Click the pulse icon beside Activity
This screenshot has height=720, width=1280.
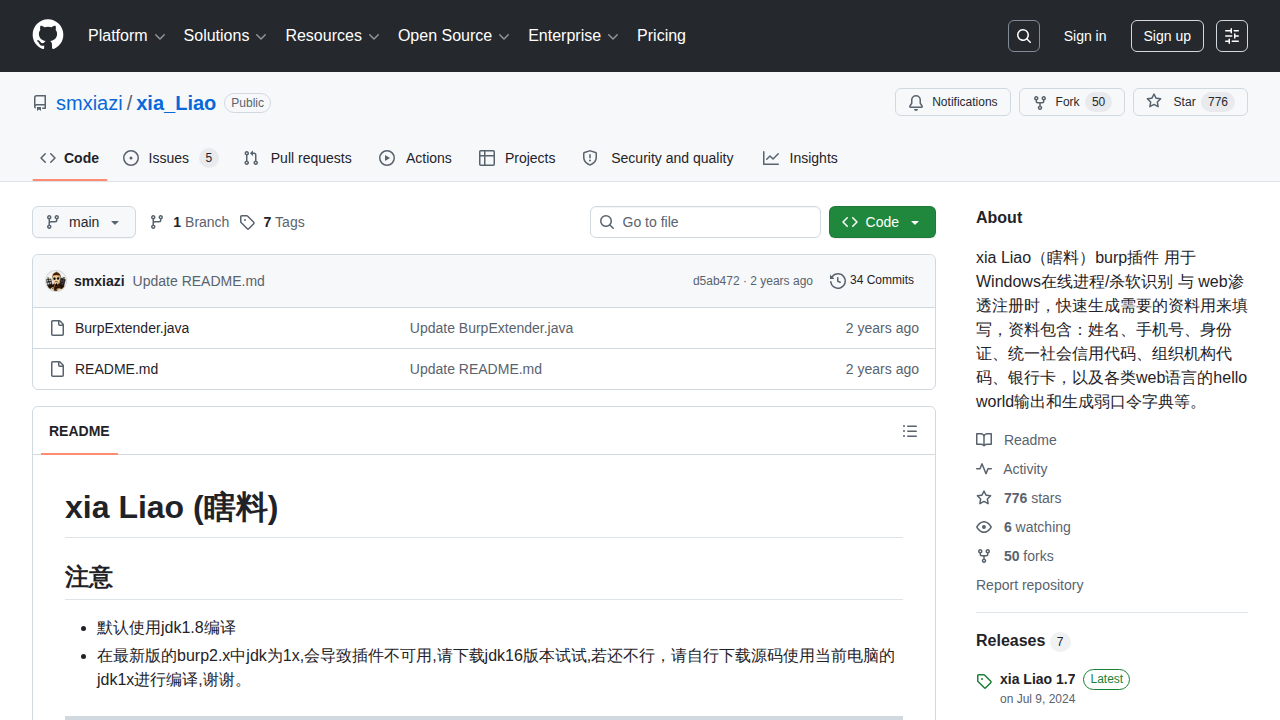(984, 469)
